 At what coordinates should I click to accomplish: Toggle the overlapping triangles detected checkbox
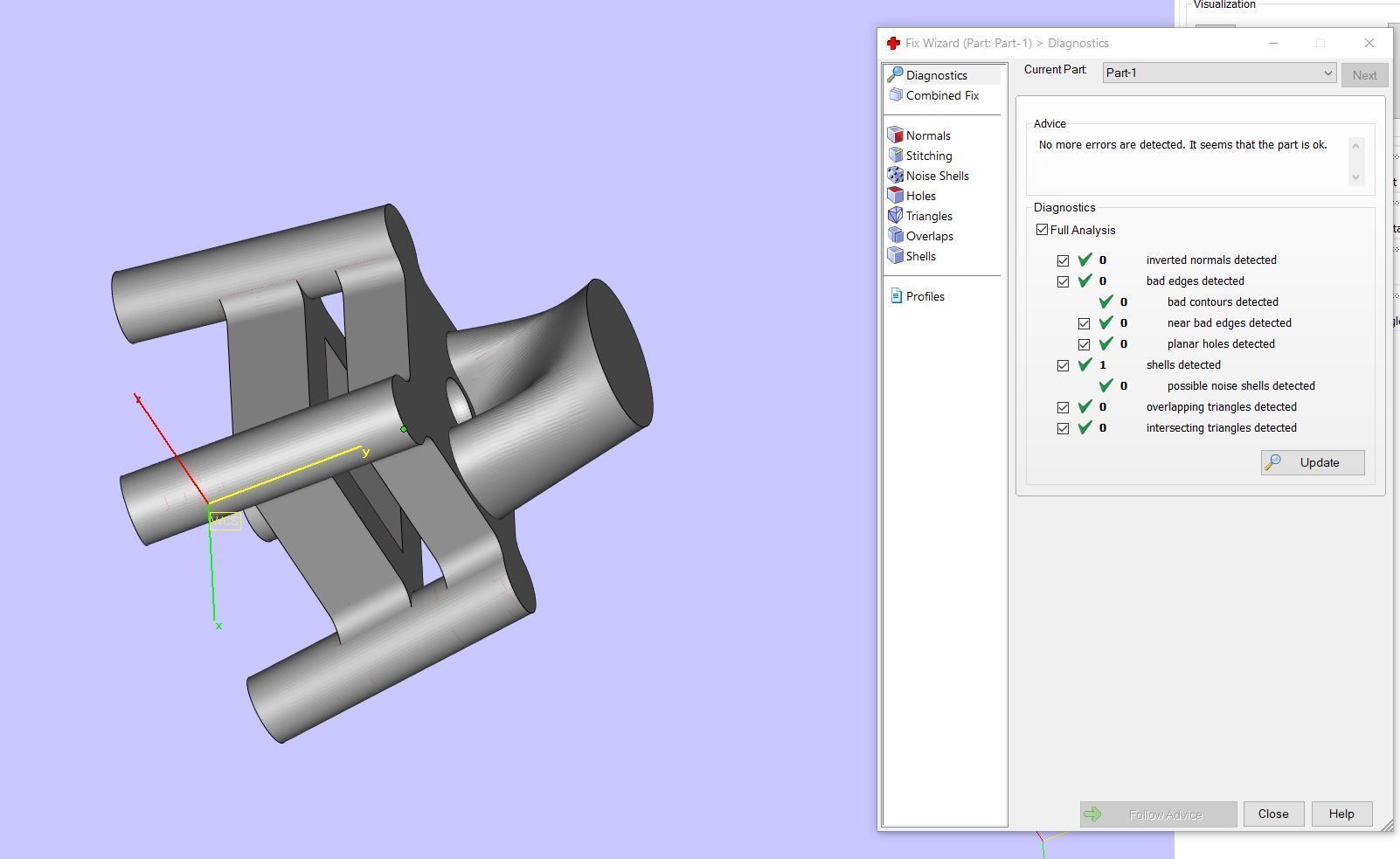(x=1063, y=407)
